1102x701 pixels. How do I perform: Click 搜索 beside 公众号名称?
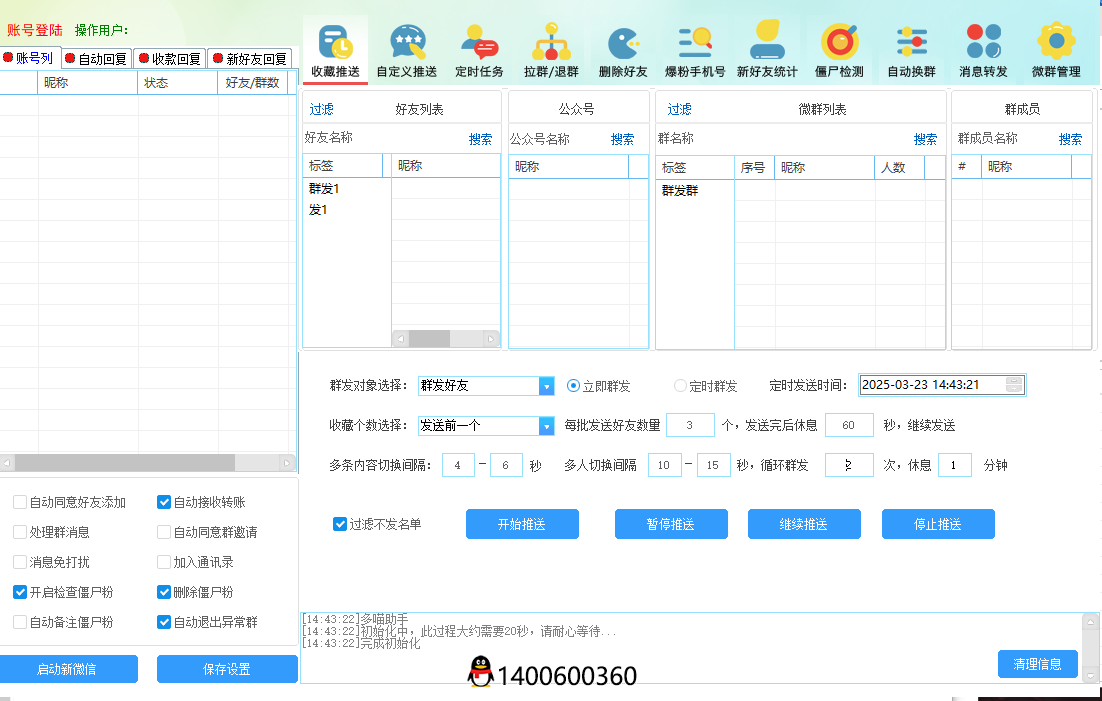(622, 139)
